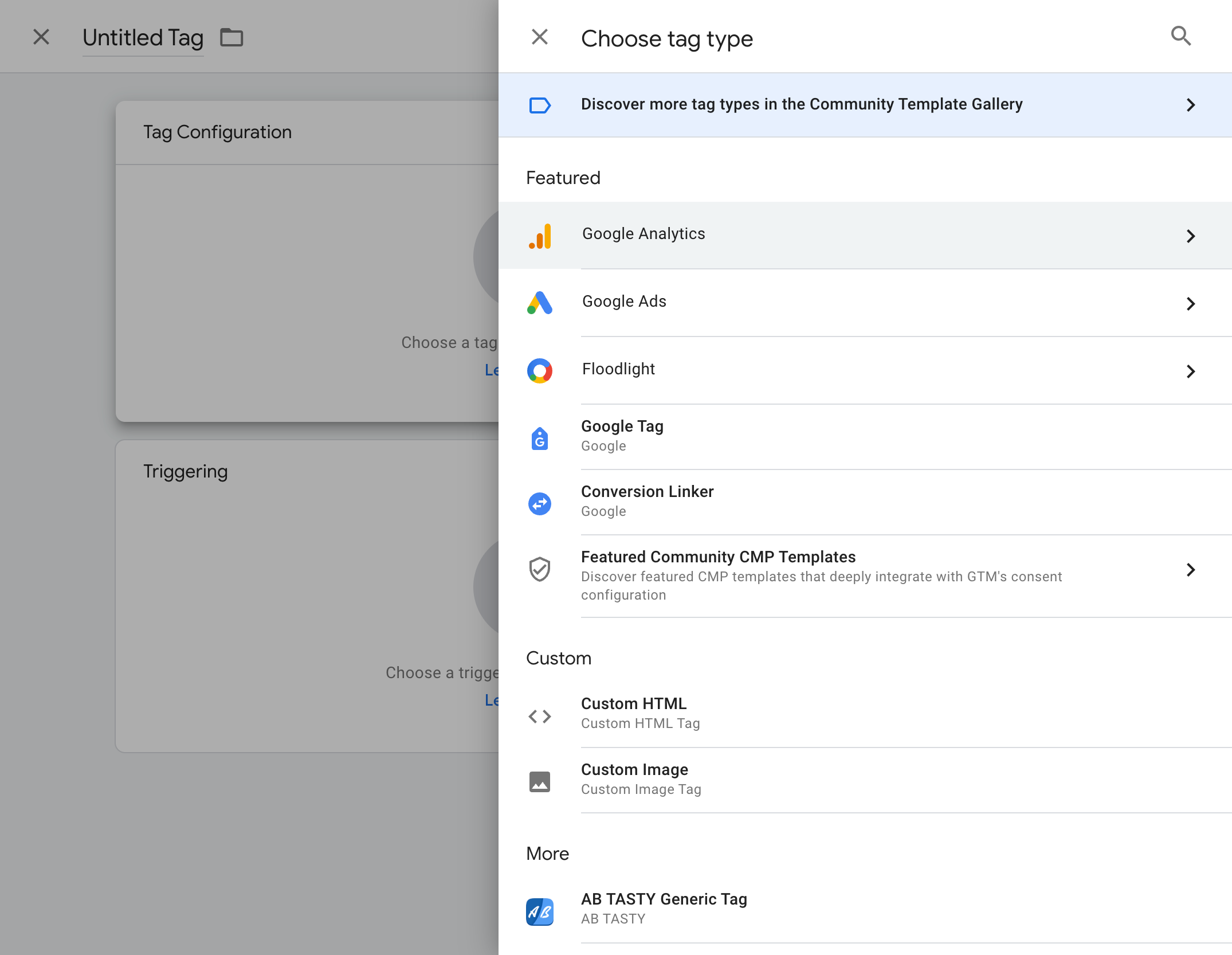Click the Featured section heading
1232x955 pixels.
563,178
